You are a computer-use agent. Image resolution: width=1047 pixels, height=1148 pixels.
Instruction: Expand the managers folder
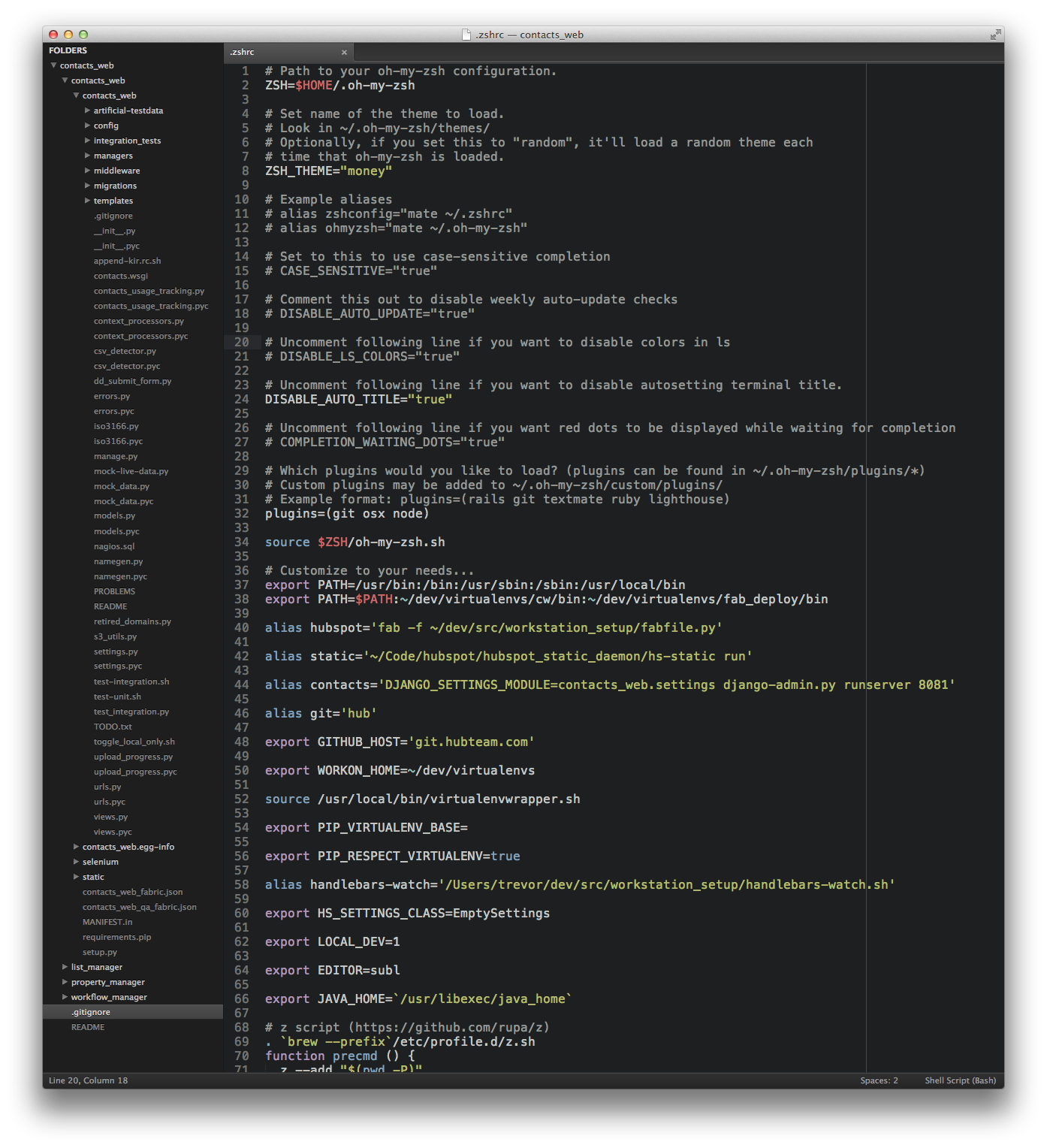point(87,156)
